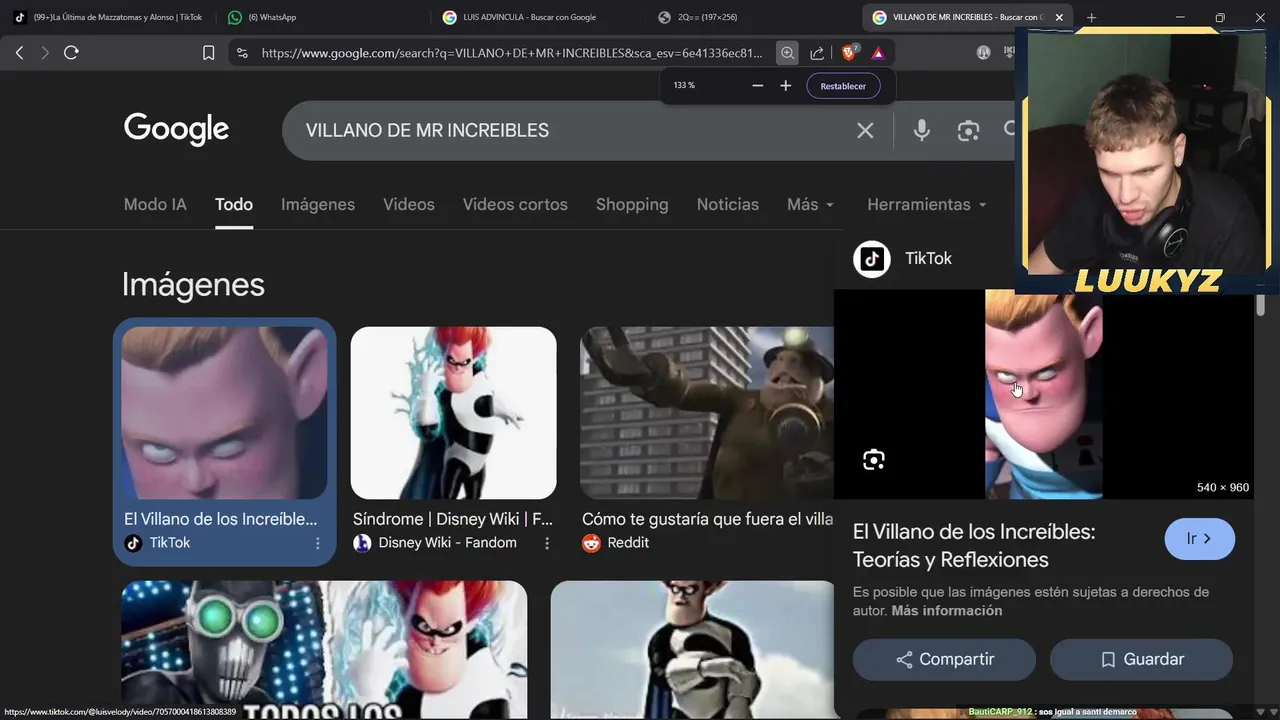Start voice search with microphone
The height and width of the screenshot is (720, 1280).
[x=921, y=130]
